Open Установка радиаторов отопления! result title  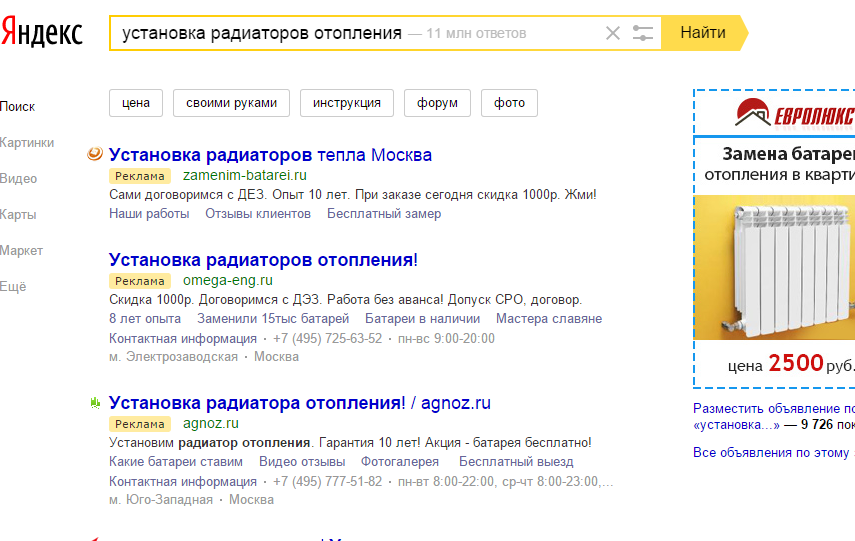(263, 260)
